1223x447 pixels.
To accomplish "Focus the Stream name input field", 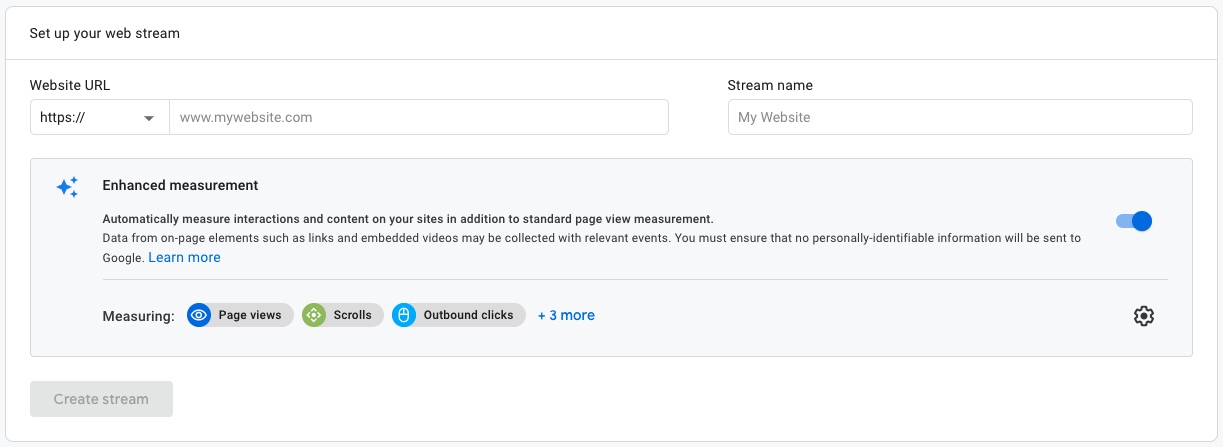I will click(959, 117).
